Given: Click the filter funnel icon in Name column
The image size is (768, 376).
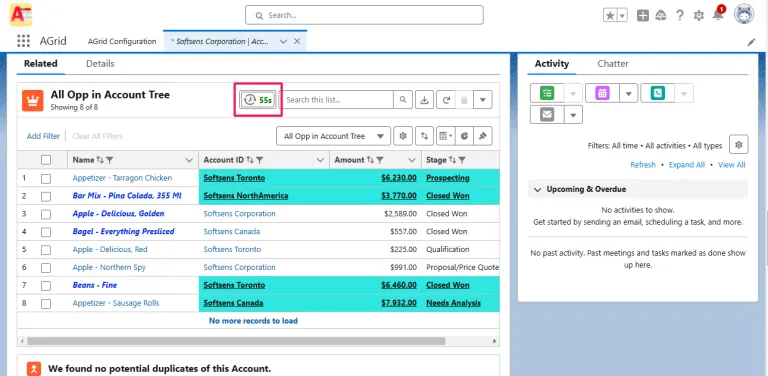Looking at the screenshot, I should [110, 160].
